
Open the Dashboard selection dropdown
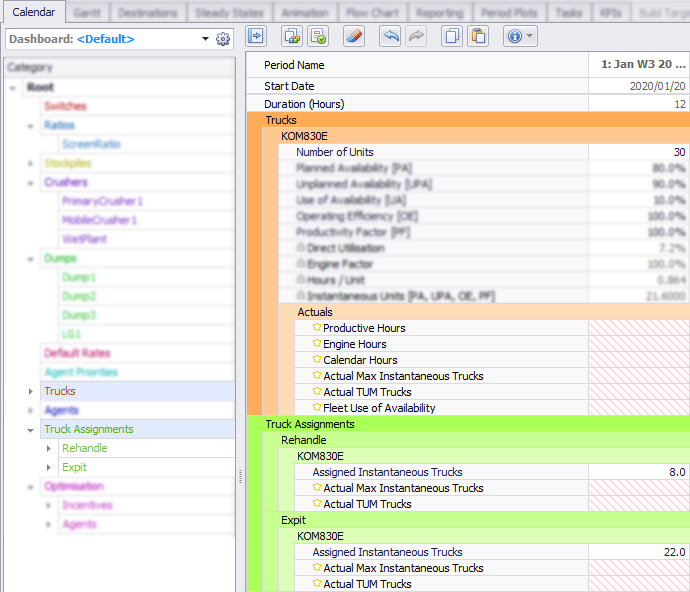pos(205,39)
